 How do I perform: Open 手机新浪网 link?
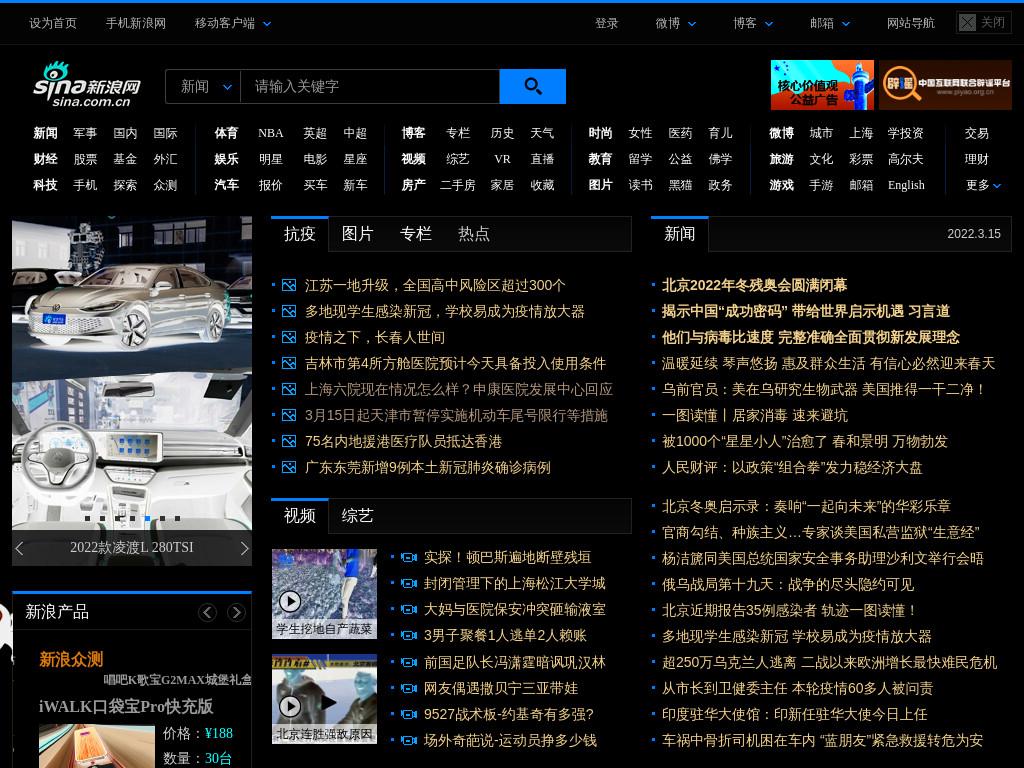(136, 24)
